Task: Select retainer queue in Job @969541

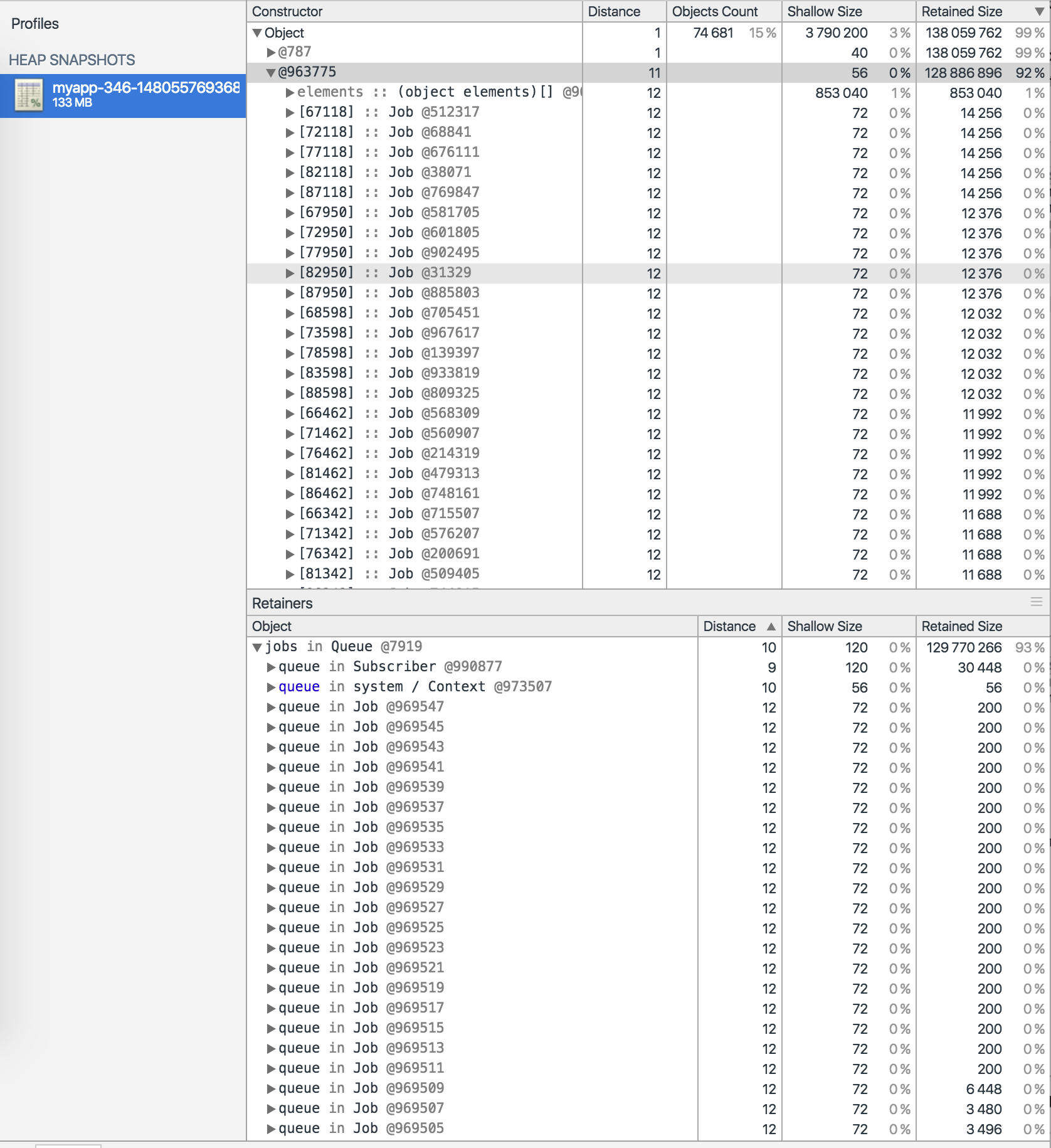Action: (x=648, y=767)
